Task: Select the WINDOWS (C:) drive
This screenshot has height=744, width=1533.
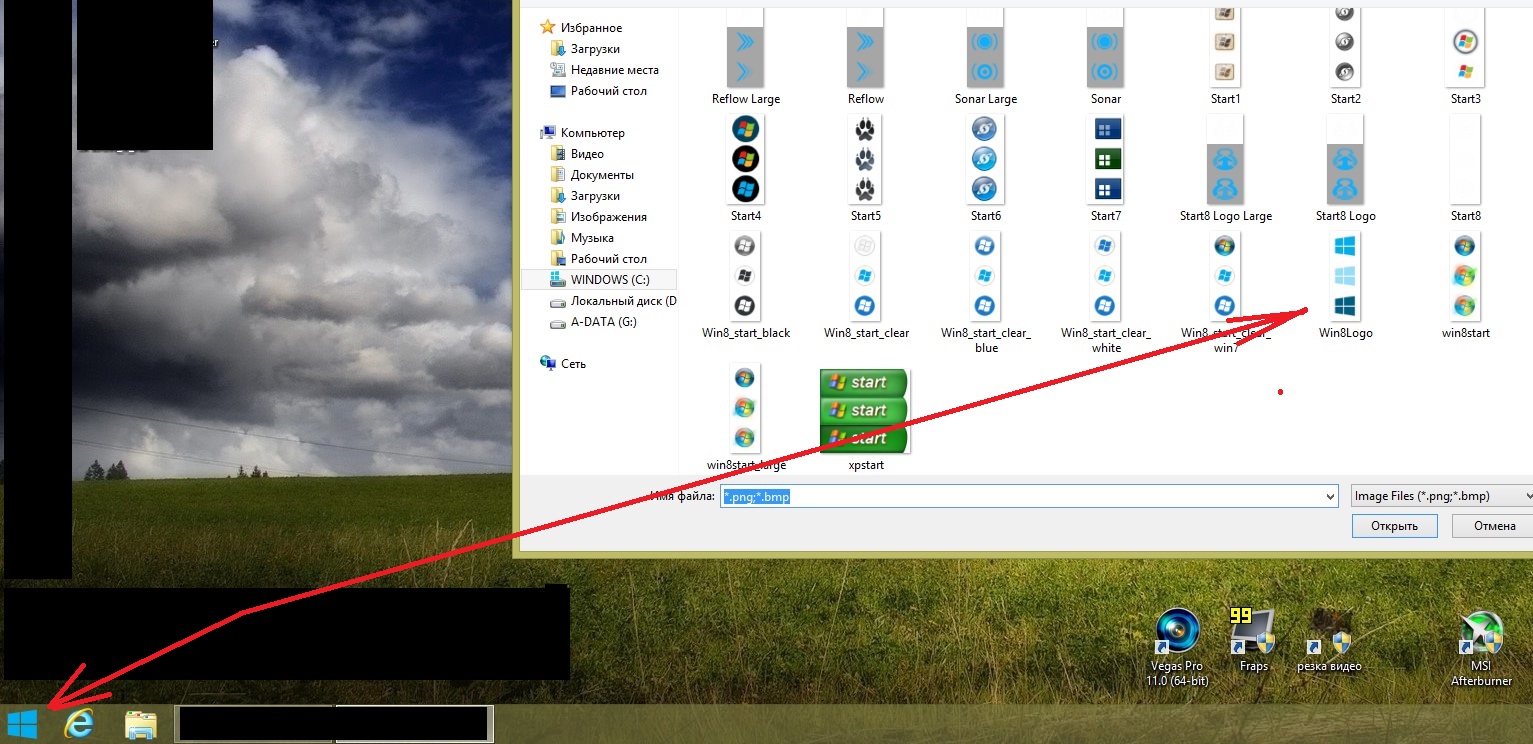Action: [599, 280]
